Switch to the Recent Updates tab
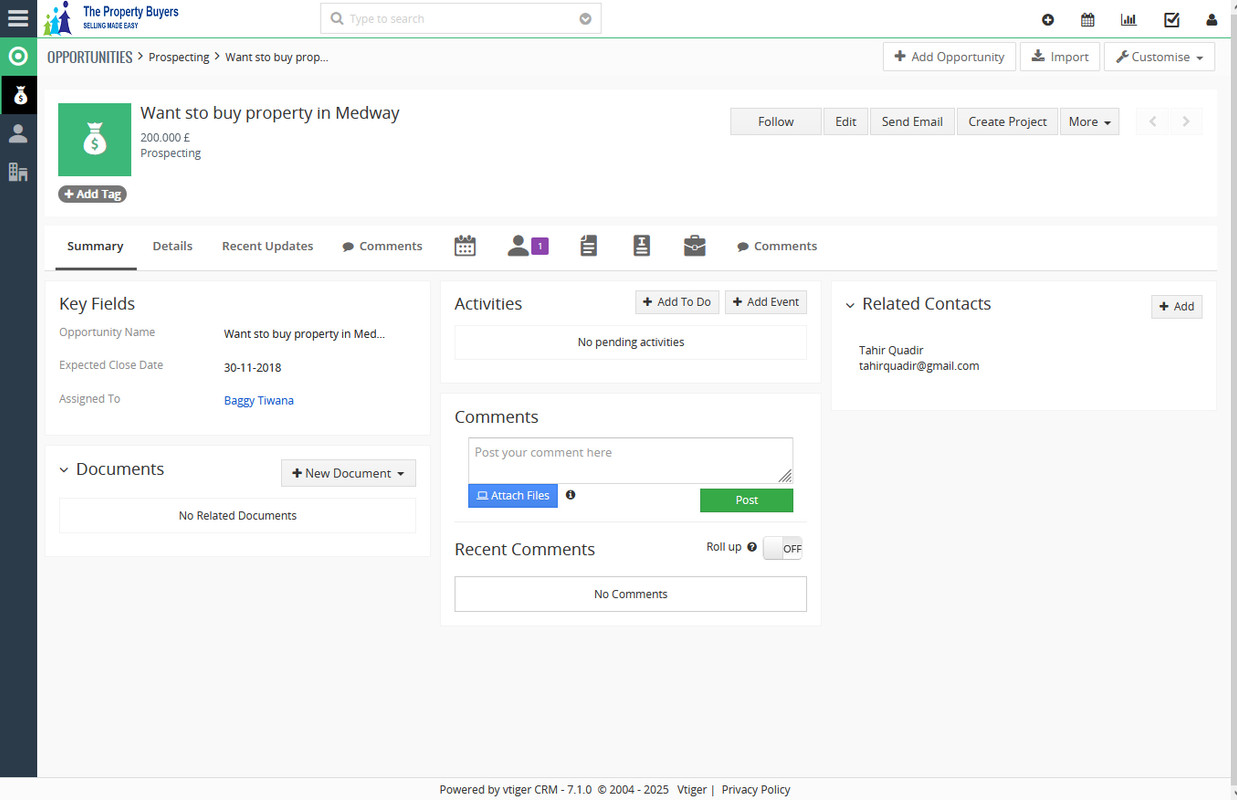Viewport: 1237px width, 800px height. [x=267, y=246]
